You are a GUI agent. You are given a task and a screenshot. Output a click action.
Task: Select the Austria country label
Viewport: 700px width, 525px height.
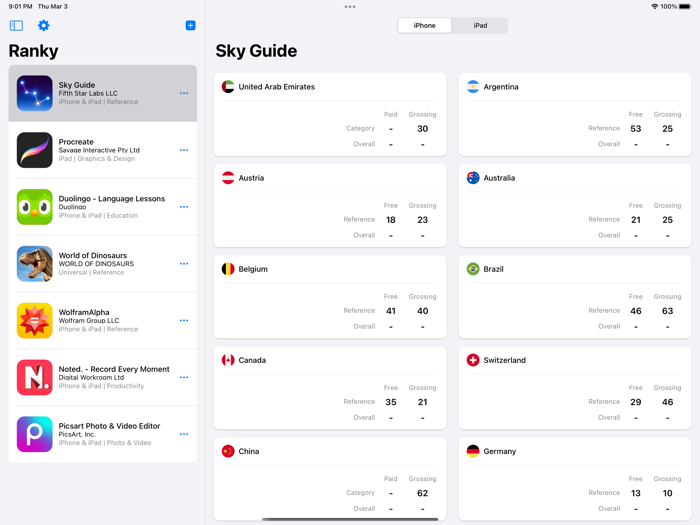[x=251, y=178]
